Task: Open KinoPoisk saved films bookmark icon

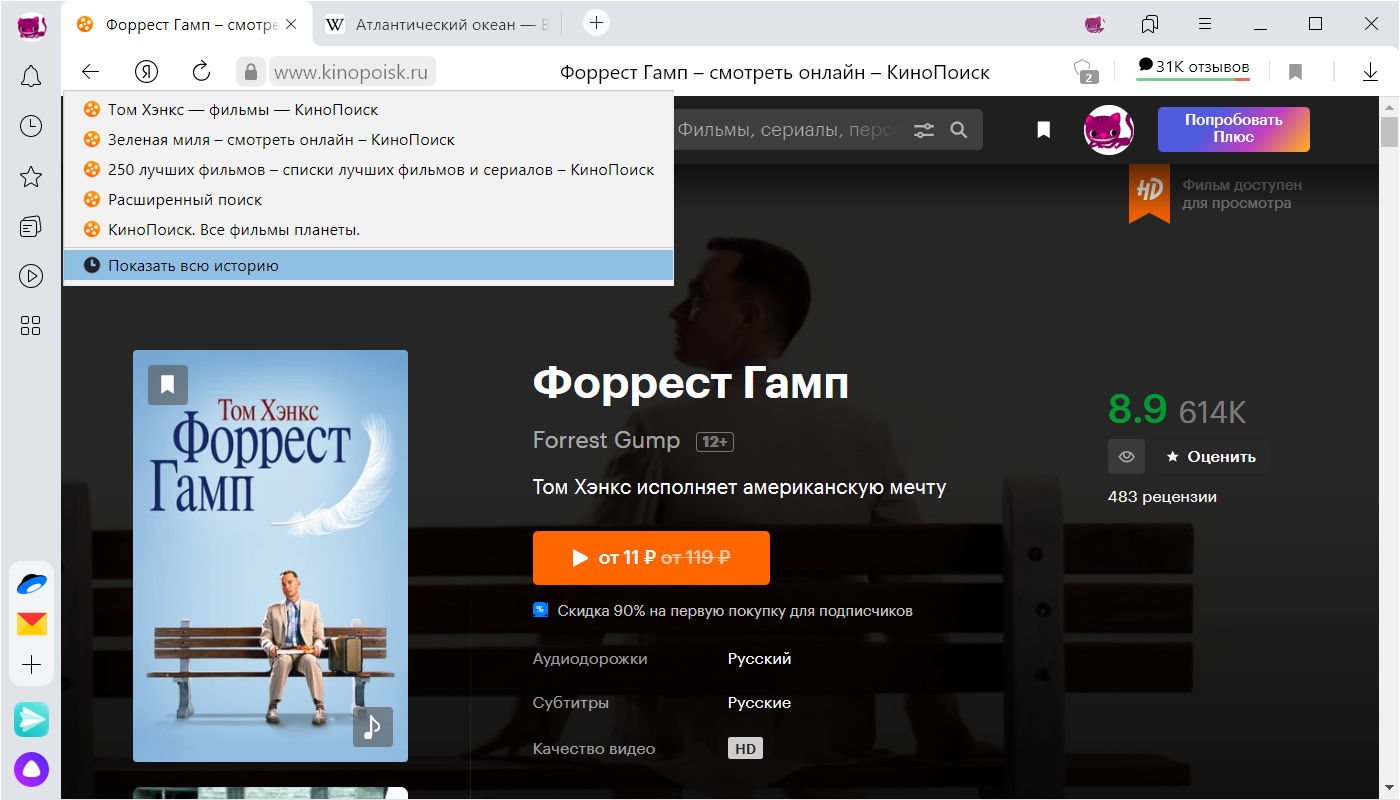Action: tap(1044, 130)
